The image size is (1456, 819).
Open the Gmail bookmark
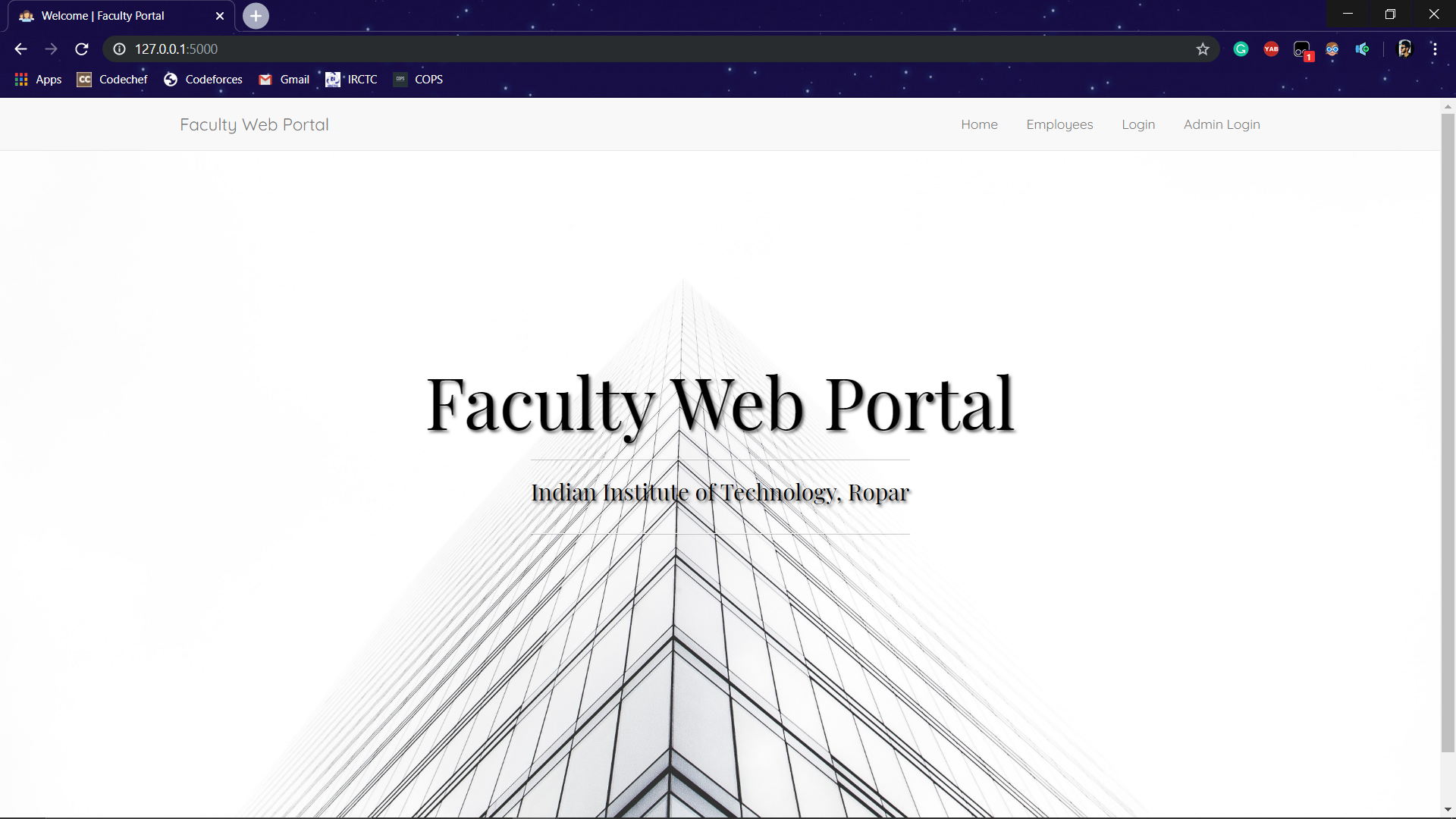[x=284, y=80]
